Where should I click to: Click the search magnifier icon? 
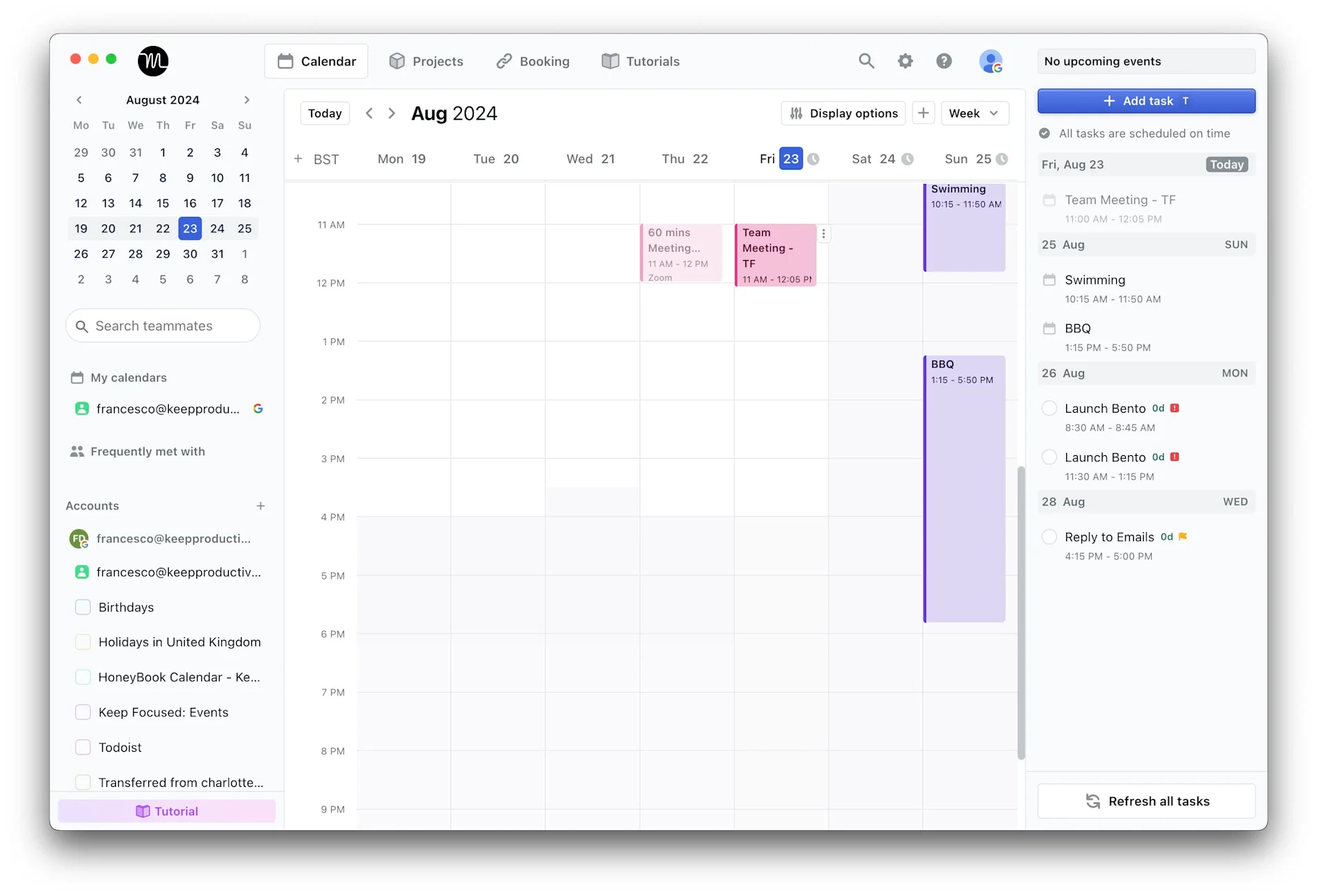point(866,60)
